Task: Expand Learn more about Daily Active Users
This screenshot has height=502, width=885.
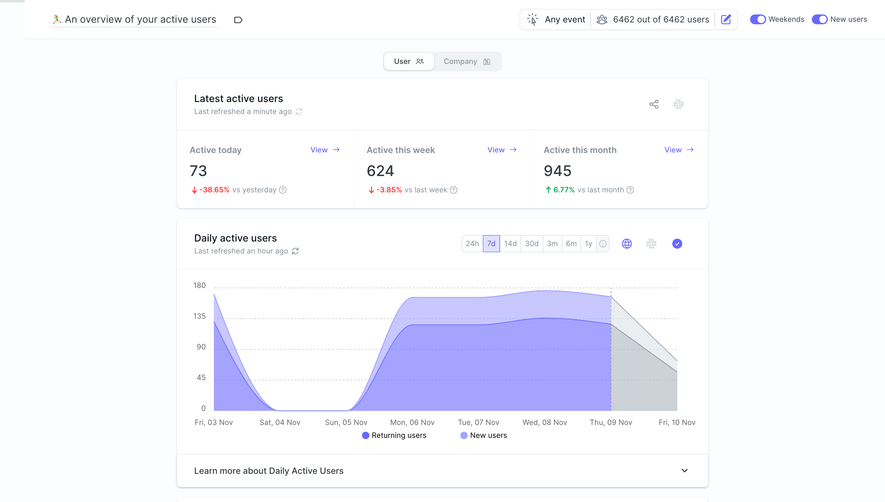Action: (x=442, y=471)
